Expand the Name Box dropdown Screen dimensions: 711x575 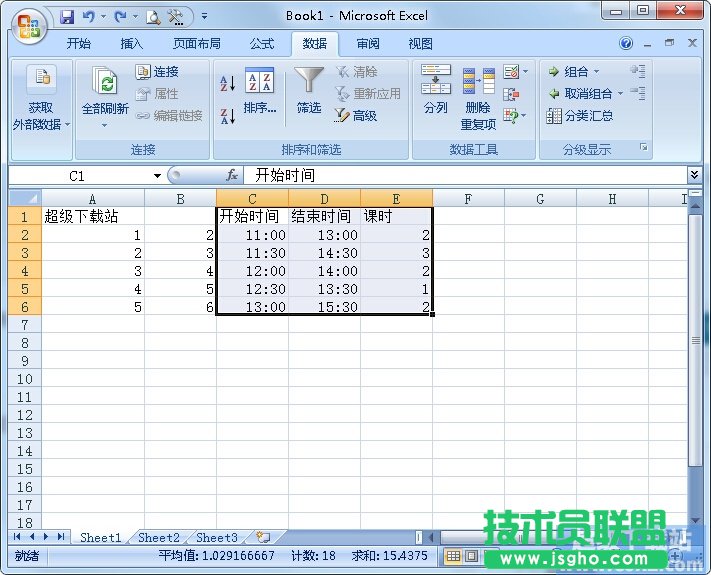(157, 175)
